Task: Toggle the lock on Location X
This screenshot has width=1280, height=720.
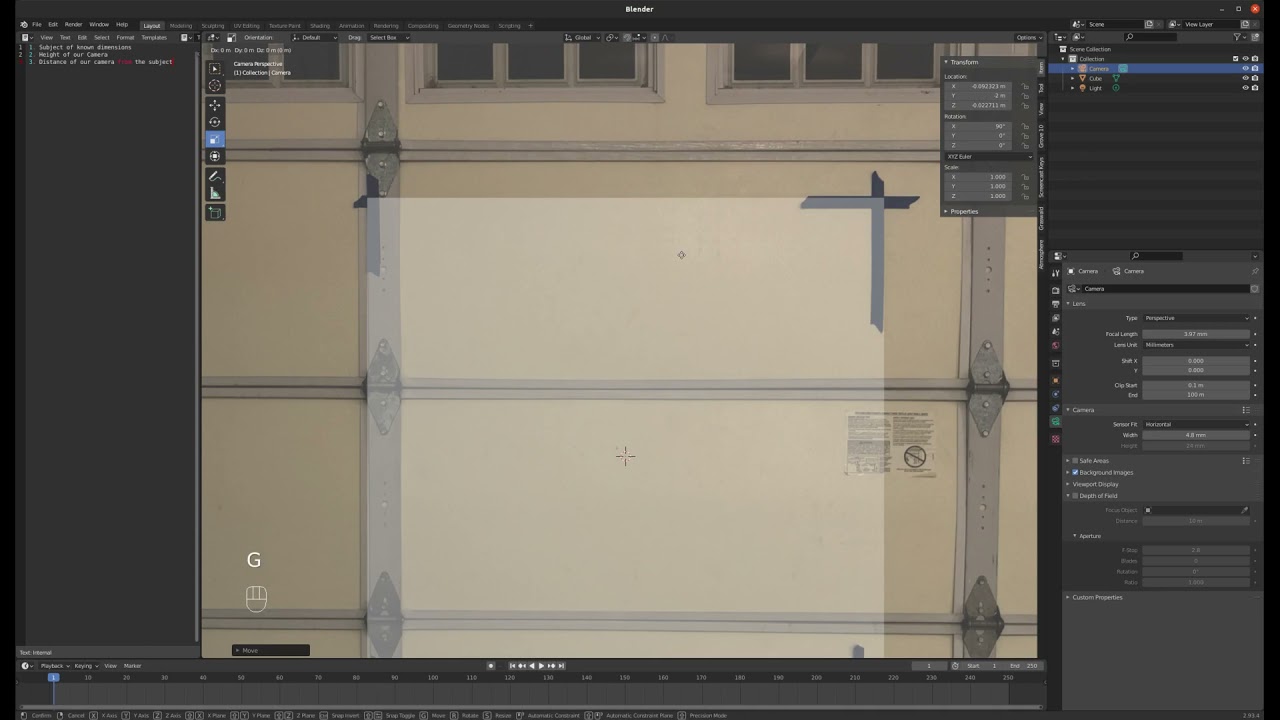Action: (x=1025, y=86)
